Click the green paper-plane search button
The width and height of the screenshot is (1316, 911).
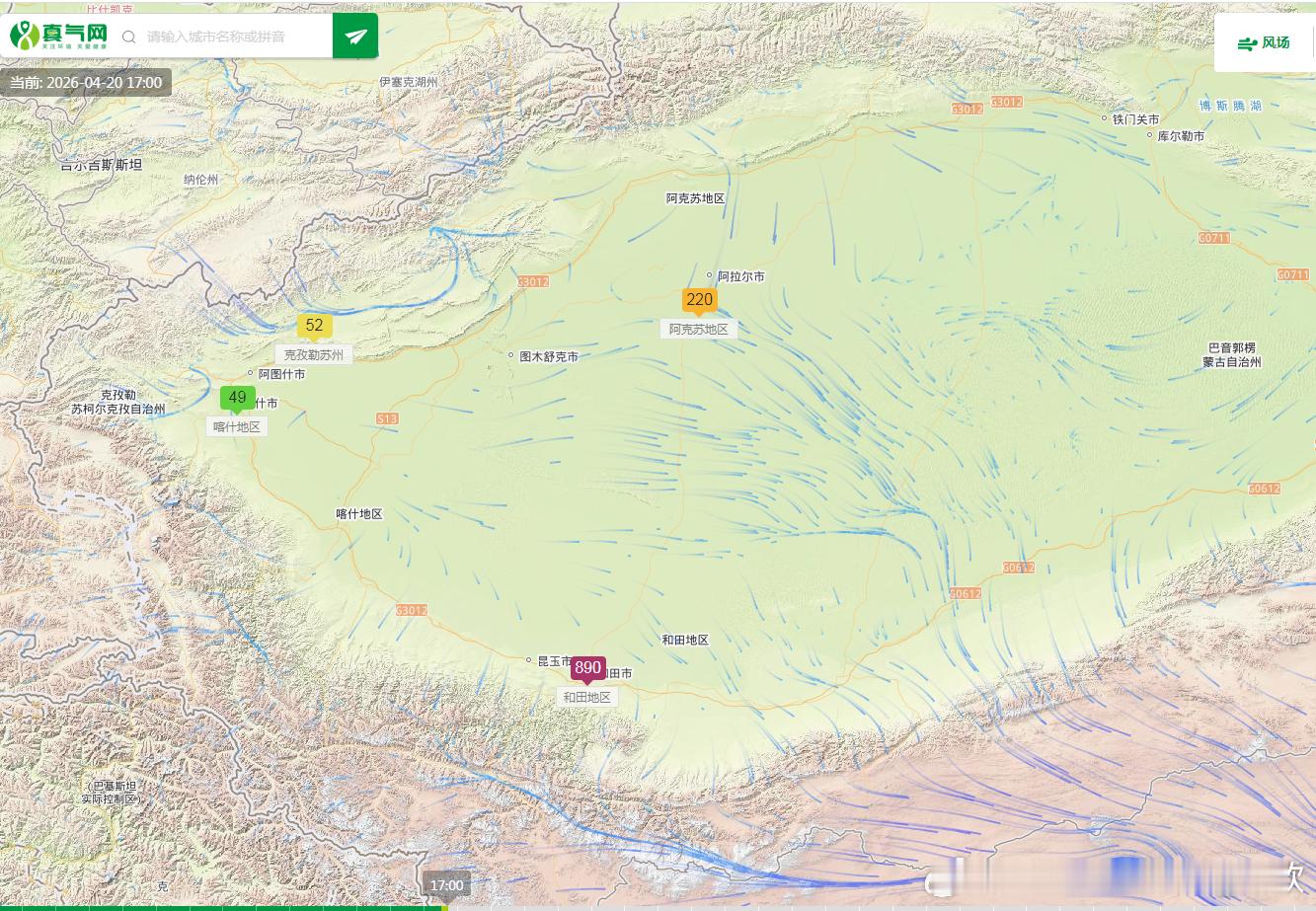click(x=355, y=37)
